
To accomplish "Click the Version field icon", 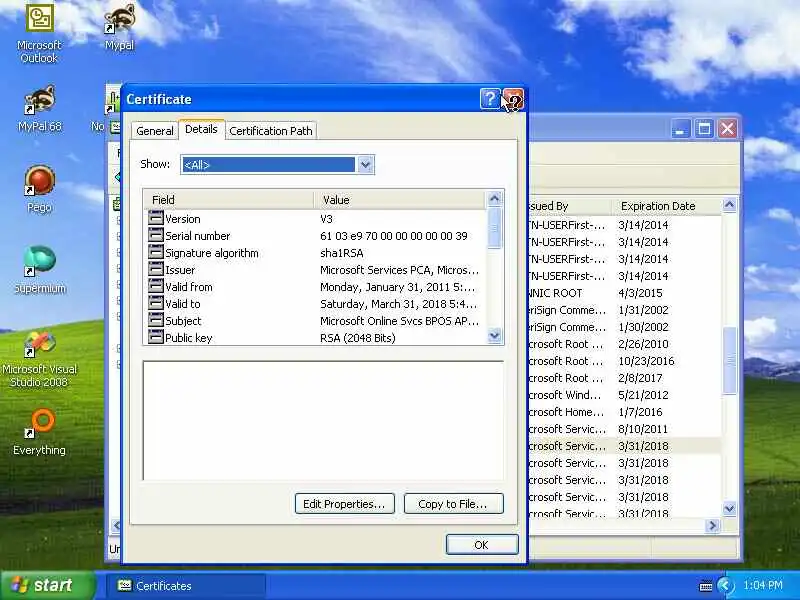I will pyautogui.click(x=156, y=218).
